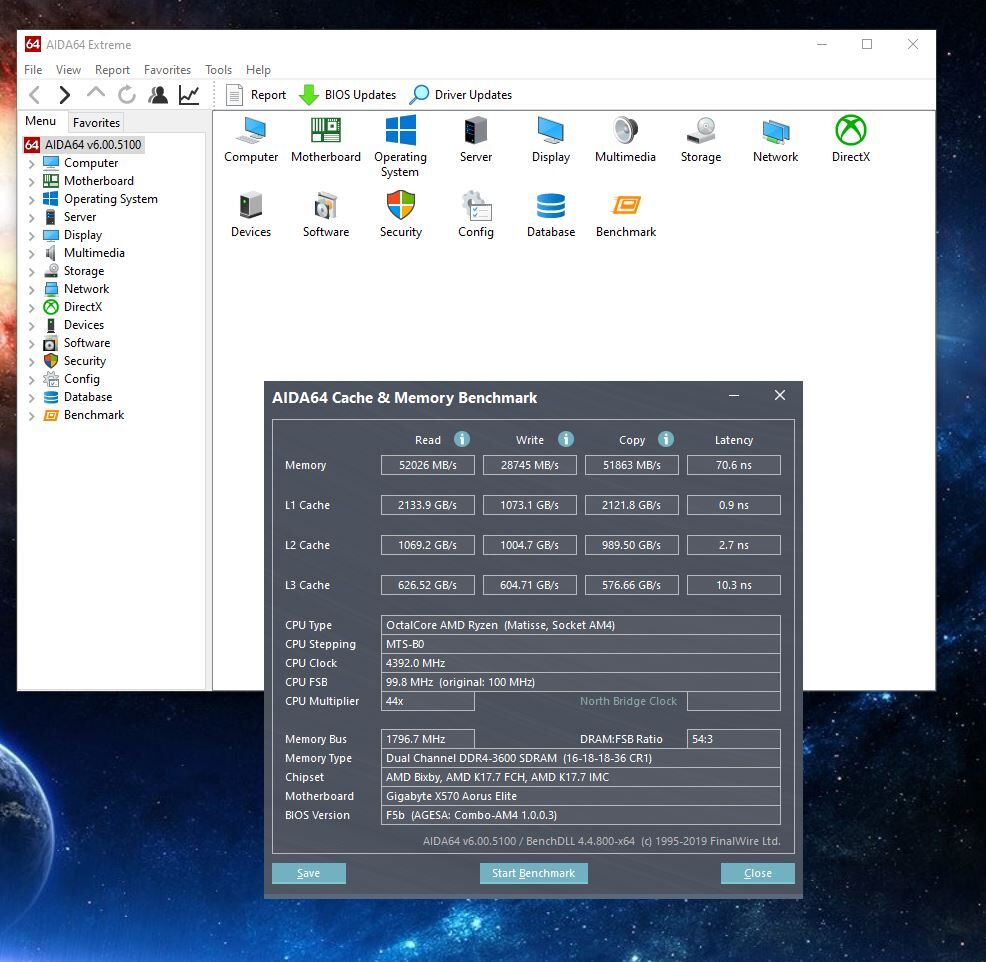Viewport: 986px width, 962px height.
Task: Expand the Storage tree node
Action: (31, 272)
